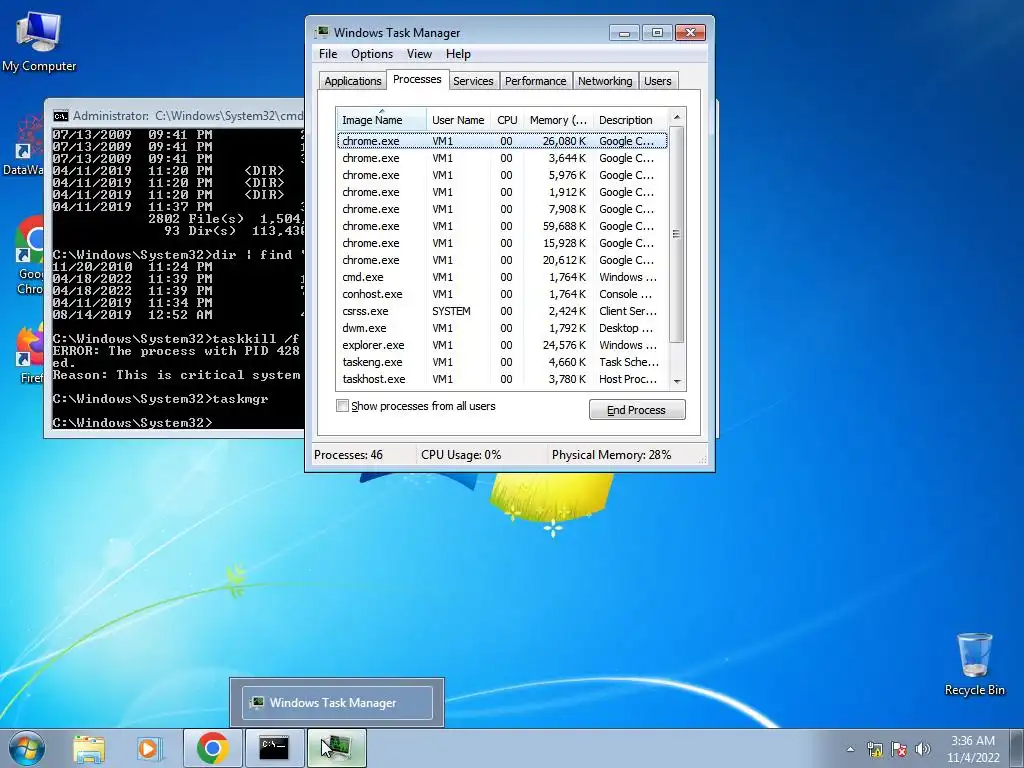Click the Processes: 46 status bar entry

point(348,455)
